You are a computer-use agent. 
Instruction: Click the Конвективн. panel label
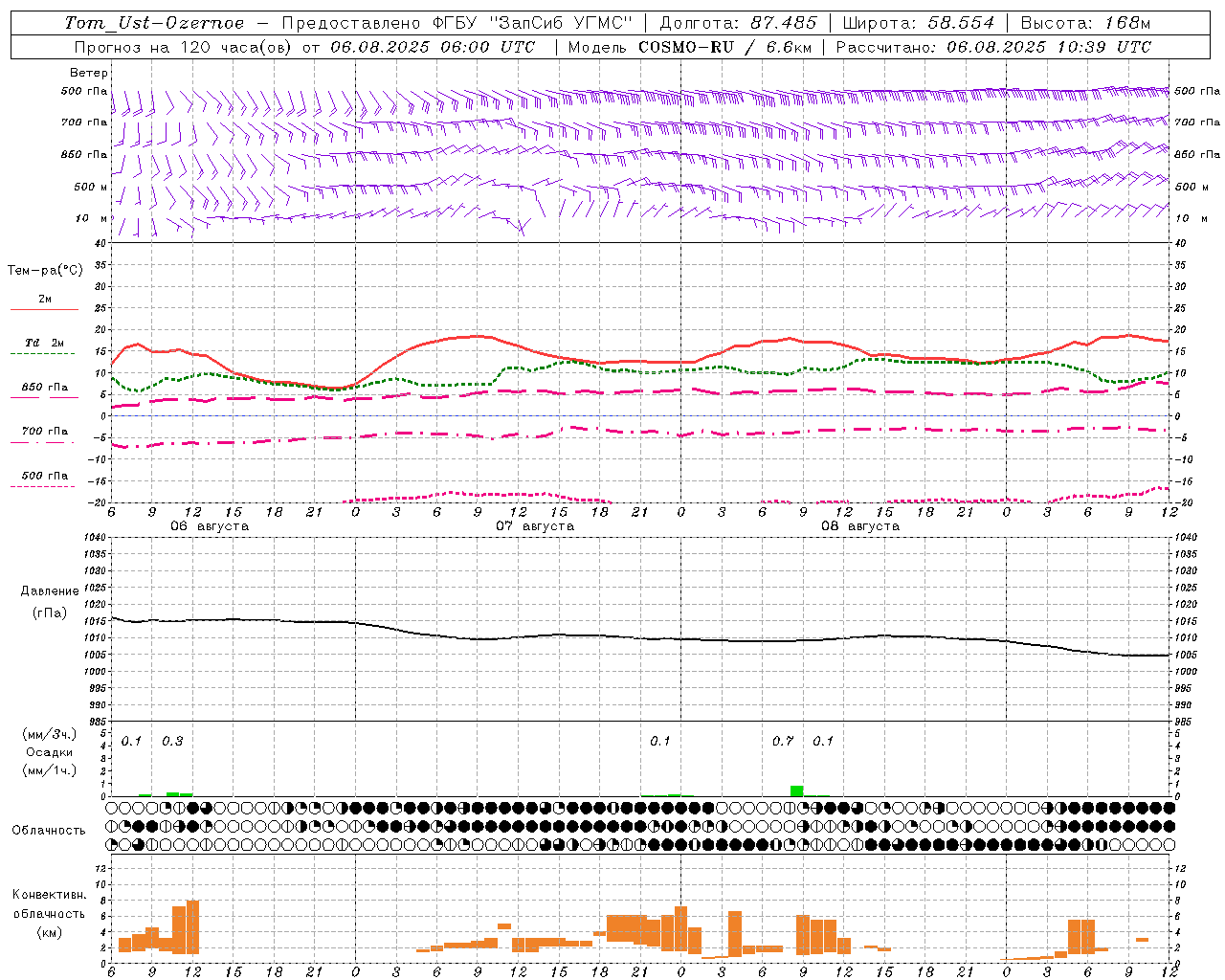(49, 895)
